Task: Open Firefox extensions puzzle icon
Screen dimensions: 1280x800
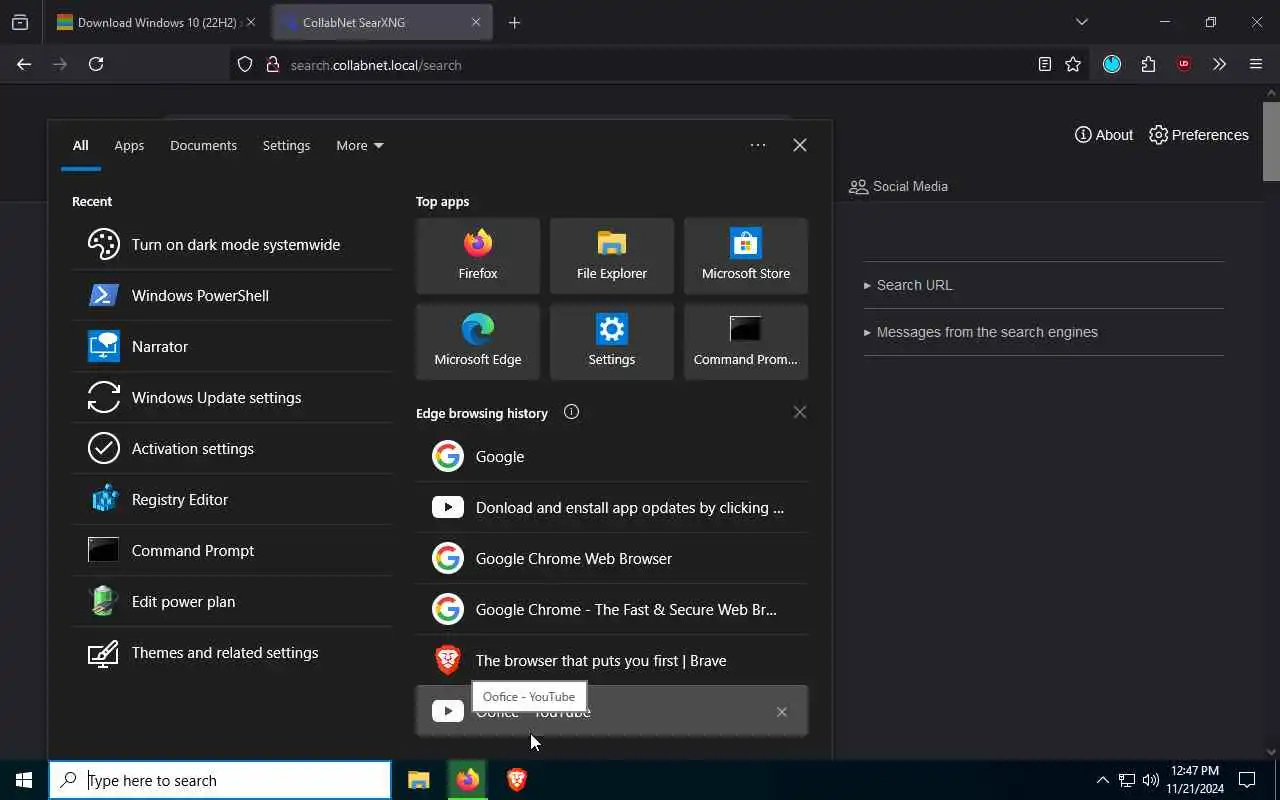Action: (x=1148, y=64)
